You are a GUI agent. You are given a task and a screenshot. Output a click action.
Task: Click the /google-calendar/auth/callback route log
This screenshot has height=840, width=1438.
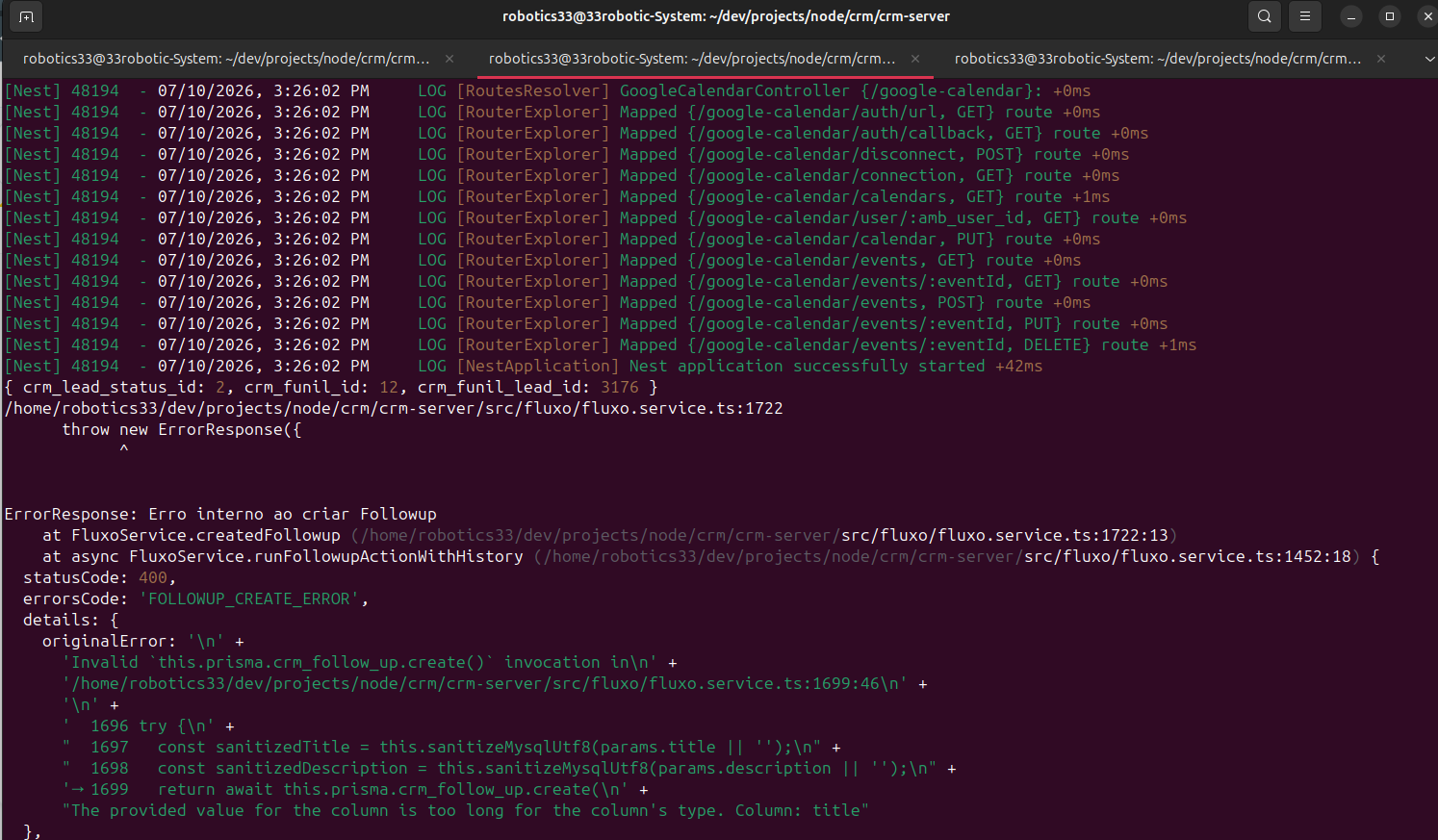point(577,133)
